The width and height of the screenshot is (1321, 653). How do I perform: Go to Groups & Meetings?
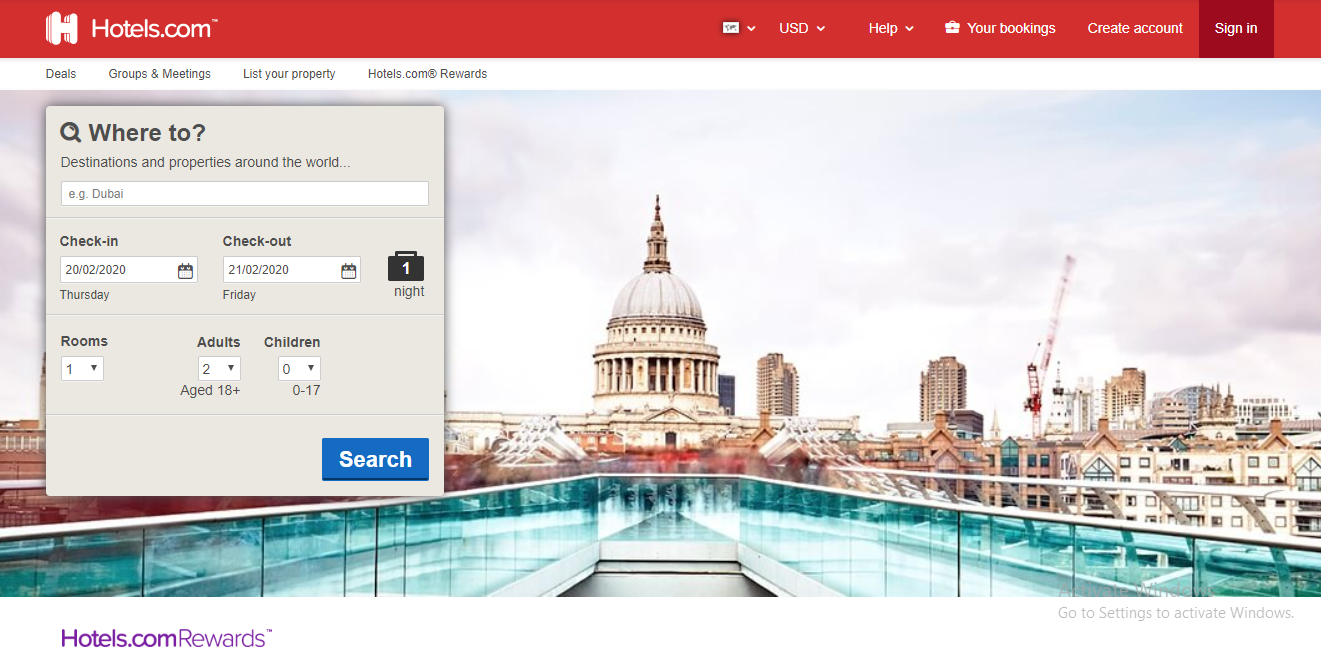[x=160, y=74]
